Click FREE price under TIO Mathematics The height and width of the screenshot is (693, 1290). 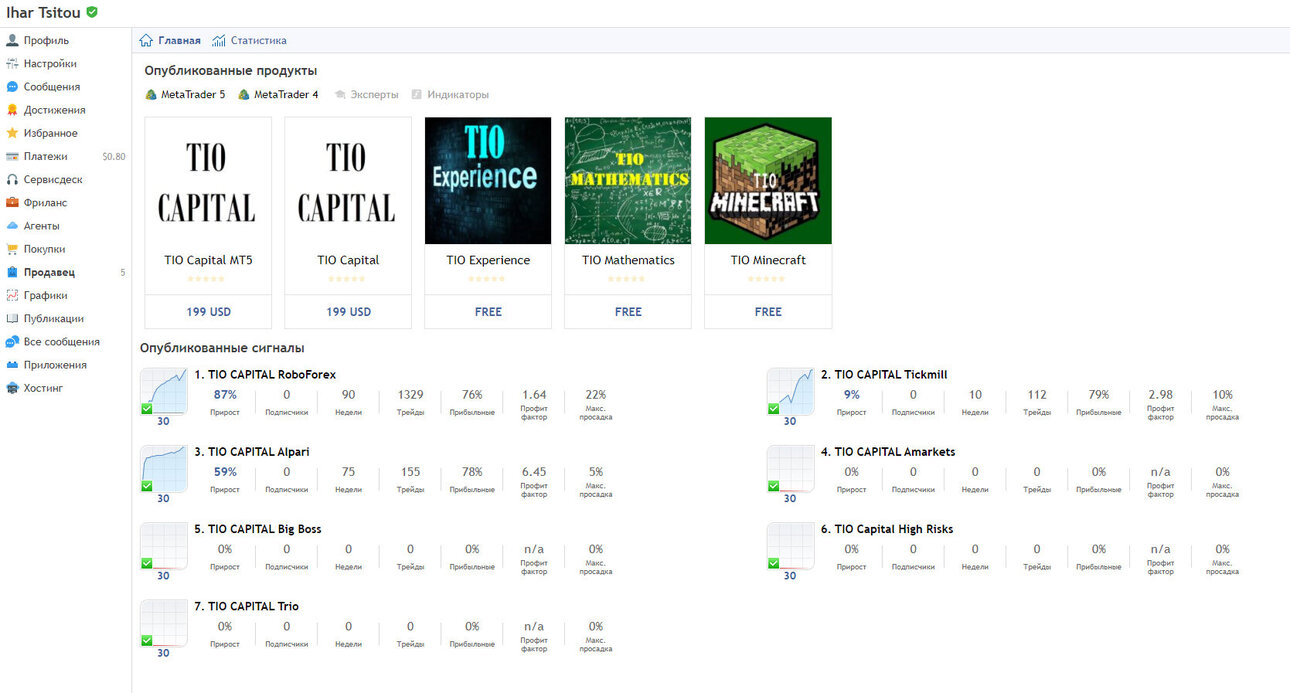pyautogui.click(x=628, y=312)
